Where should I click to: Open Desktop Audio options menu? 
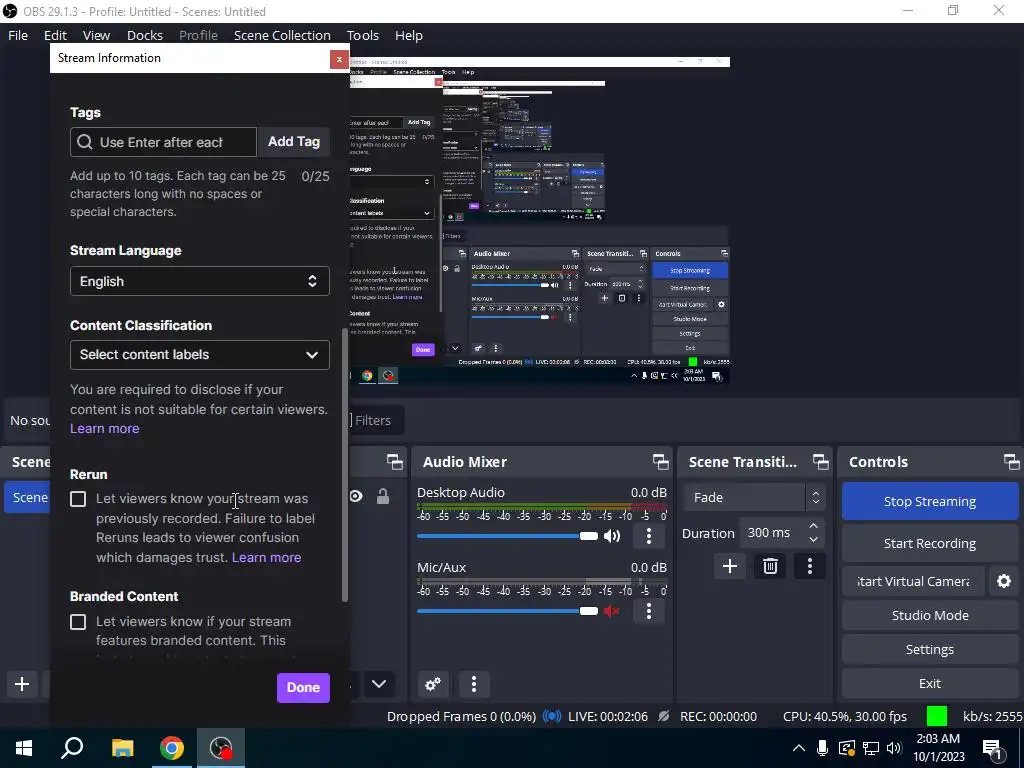point(648,536)
